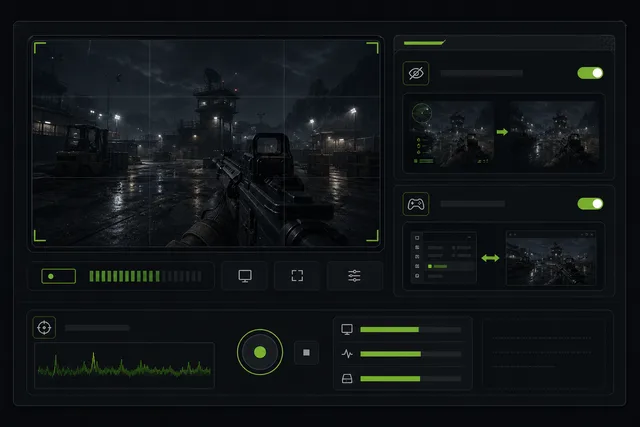Click the game controller icon
This screenshot has width=640, height=427.
tap(416, 204)
